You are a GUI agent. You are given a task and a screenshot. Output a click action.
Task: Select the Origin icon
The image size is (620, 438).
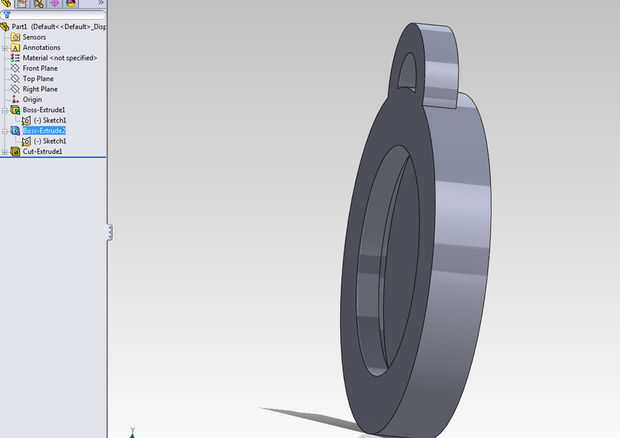click(x=15, y=99)
